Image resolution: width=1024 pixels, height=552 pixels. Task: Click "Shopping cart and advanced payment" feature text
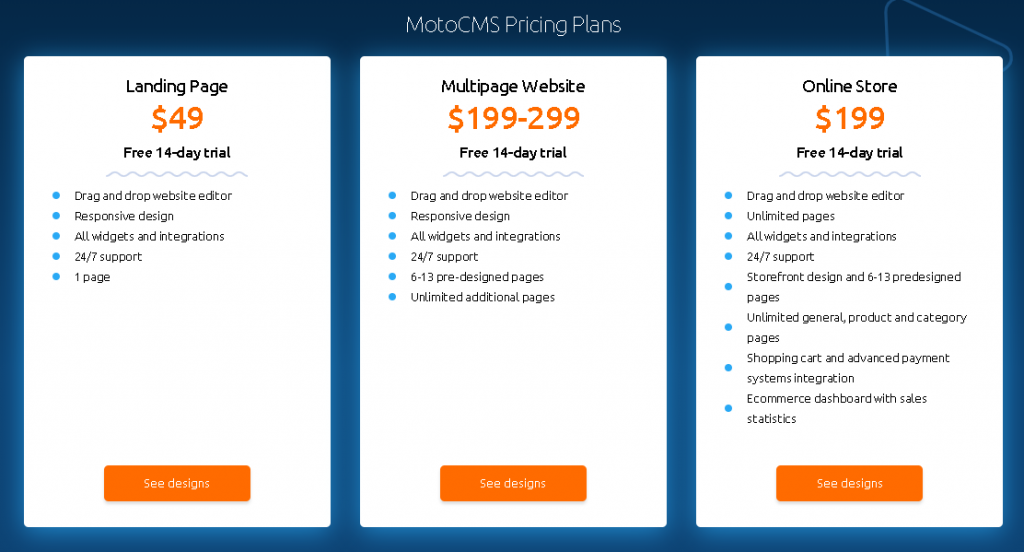(848, 358)
